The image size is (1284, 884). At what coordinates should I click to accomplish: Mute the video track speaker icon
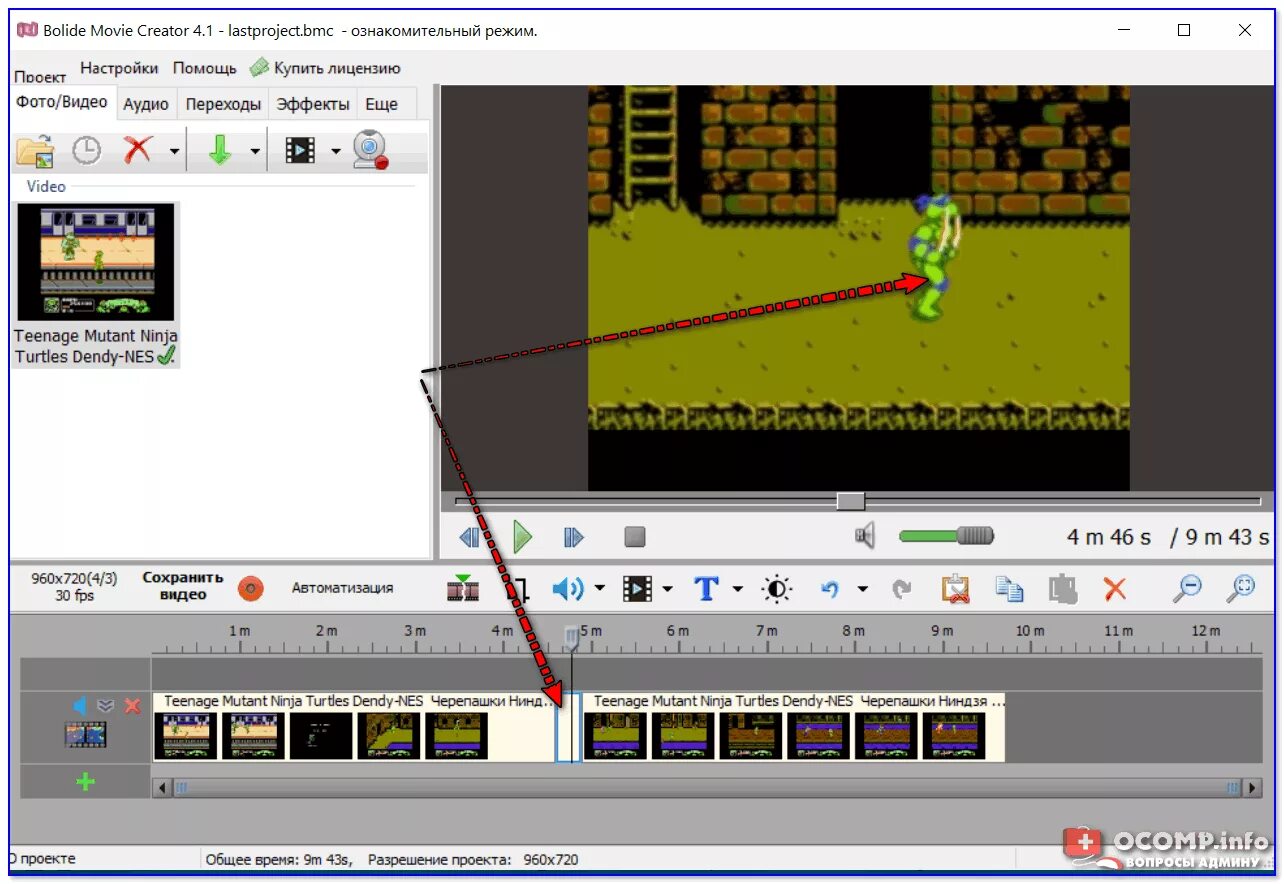[x=80, y=706]
